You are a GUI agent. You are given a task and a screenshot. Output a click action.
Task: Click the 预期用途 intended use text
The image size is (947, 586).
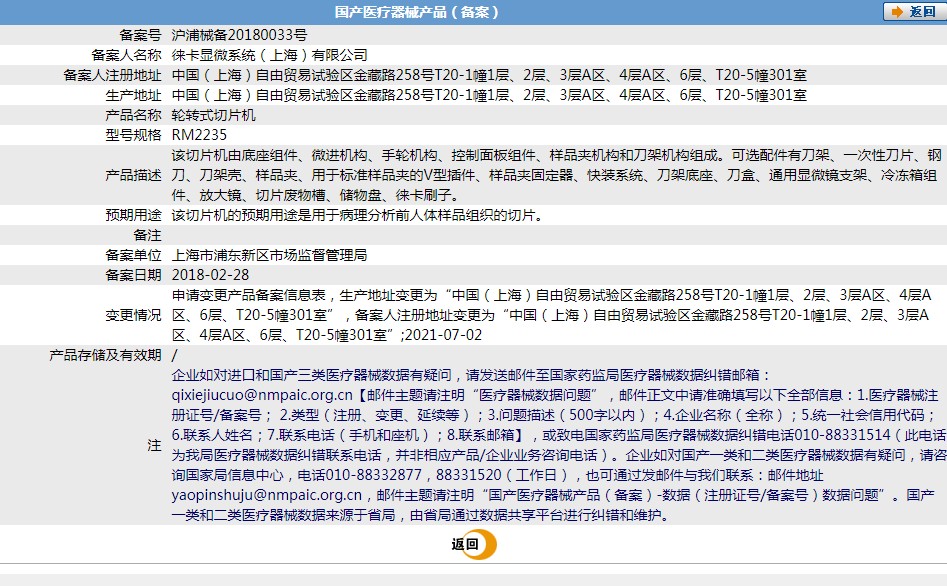(358, 215)
